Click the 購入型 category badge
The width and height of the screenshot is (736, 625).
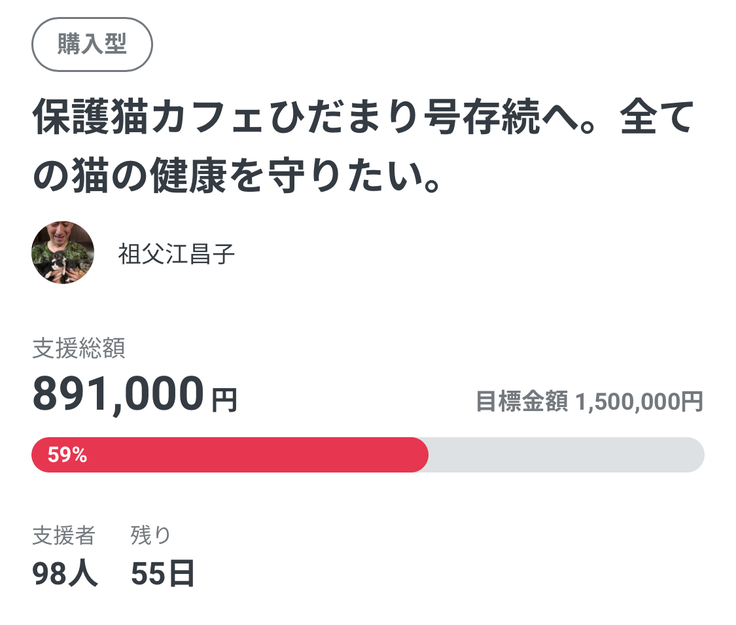pos(92,45)
